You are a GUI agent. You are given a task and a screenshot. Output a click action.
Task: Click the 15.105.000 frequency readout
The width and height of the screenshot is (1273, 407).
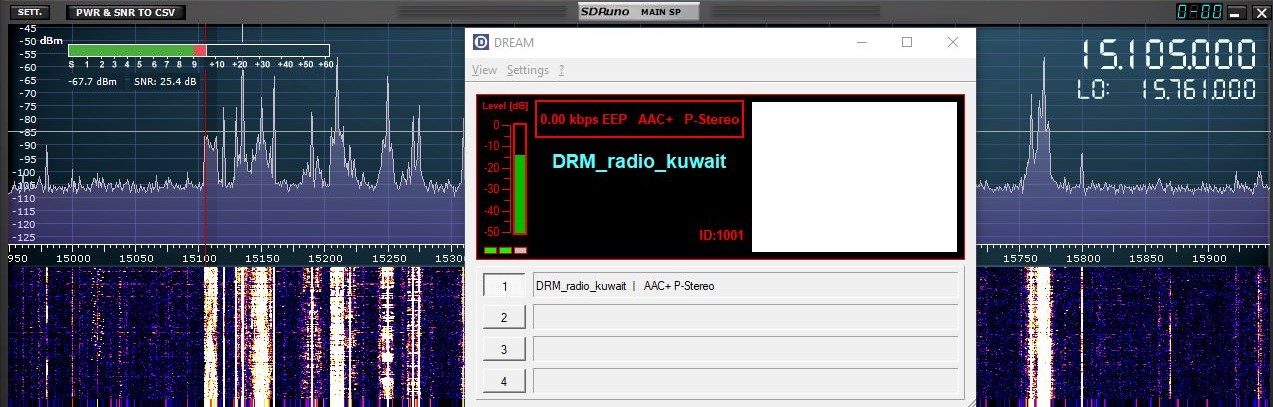coord(1169,54)
